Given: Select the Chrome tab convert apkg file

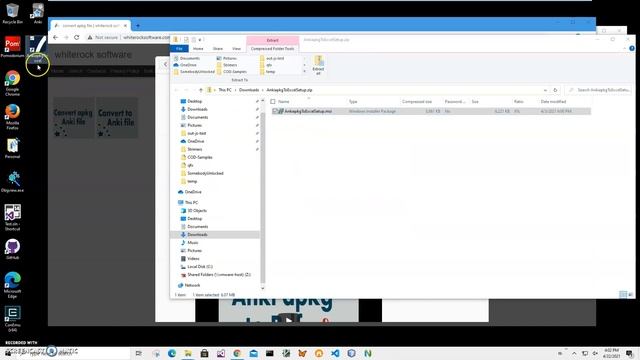Looking at the screenshot, I should click(x=91, y=26).
